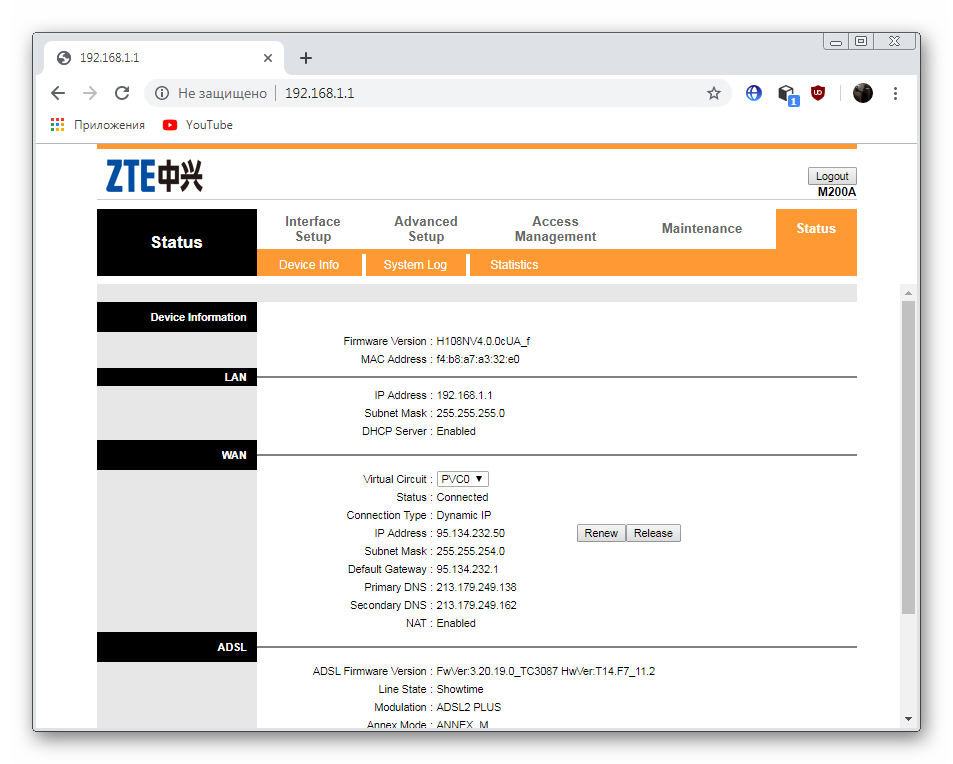Open the Interface Setup tab
The image size is (953, 764).
[x=312, y=229]
